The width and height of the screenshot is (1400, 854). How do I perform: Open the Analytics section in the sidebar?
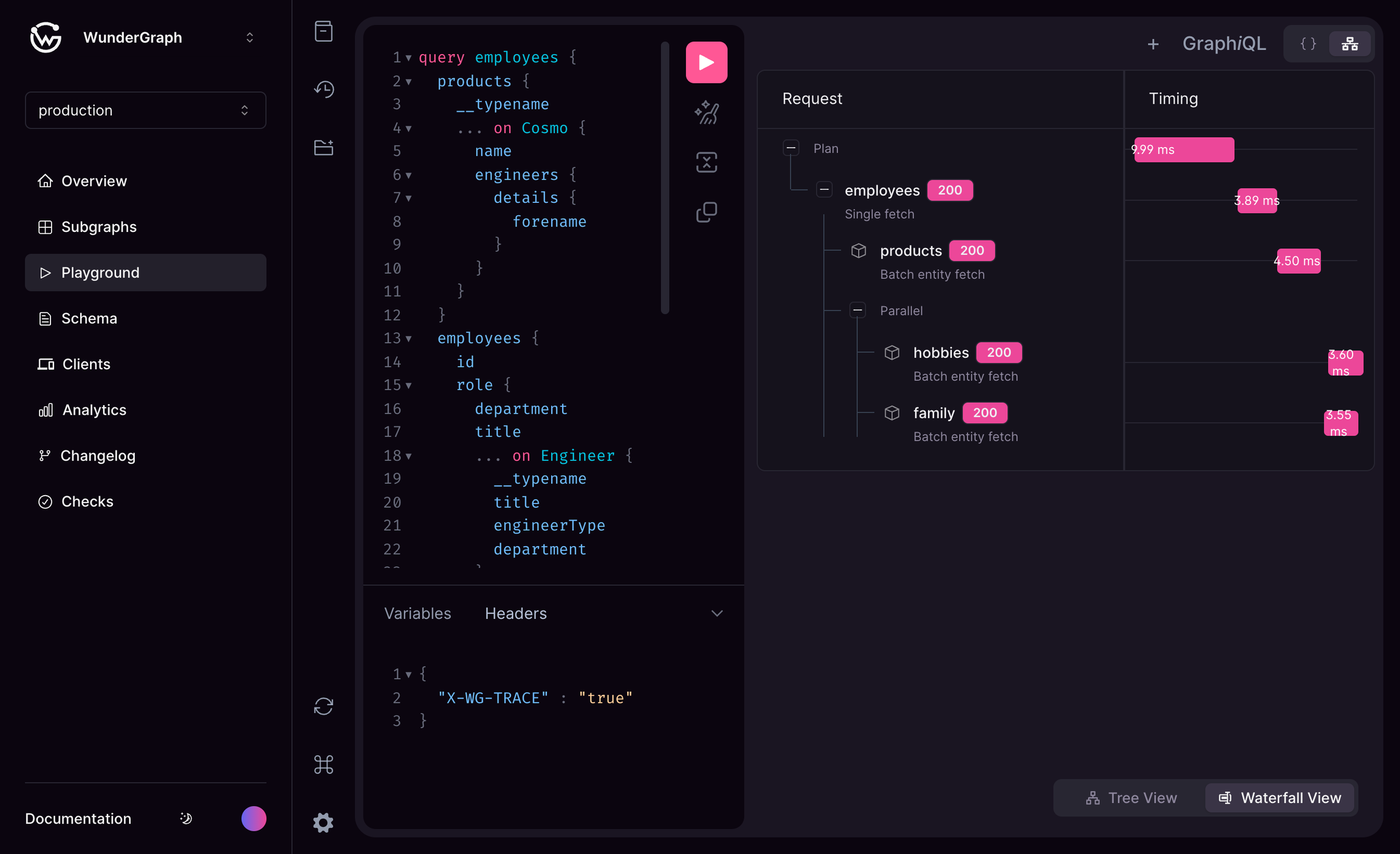click(x=94, y=409)
